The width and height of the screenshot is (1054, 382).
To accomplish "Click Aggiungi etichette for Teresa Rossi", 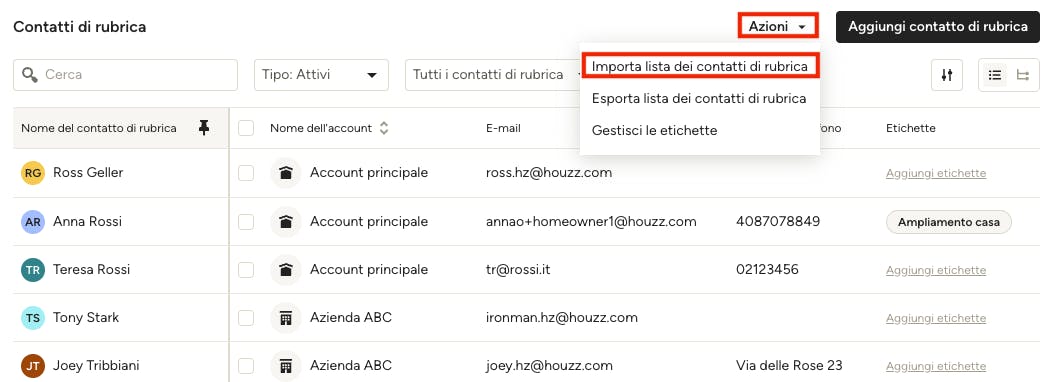I will point(936,270).
